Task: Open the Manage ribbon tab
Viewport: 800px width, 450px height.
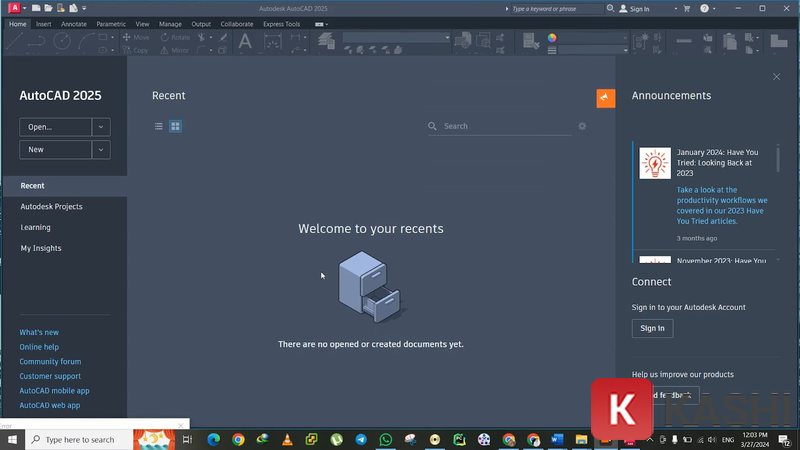Action: click(x=170, y=24)
